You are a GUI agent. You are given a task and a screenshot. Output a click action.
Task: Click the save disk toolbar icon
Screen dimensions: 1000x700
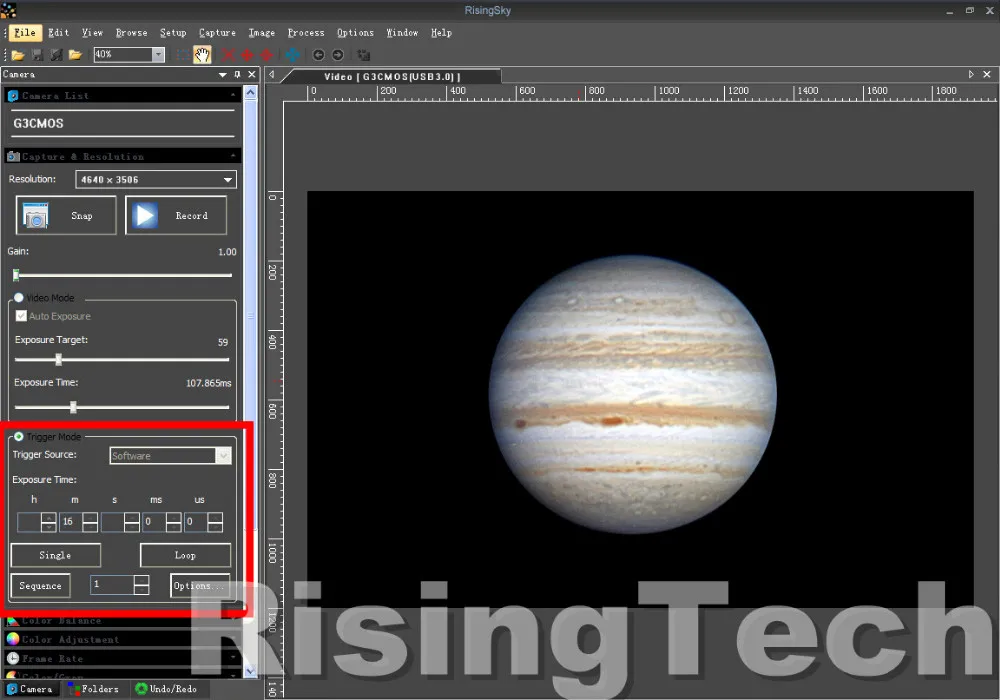37,55
